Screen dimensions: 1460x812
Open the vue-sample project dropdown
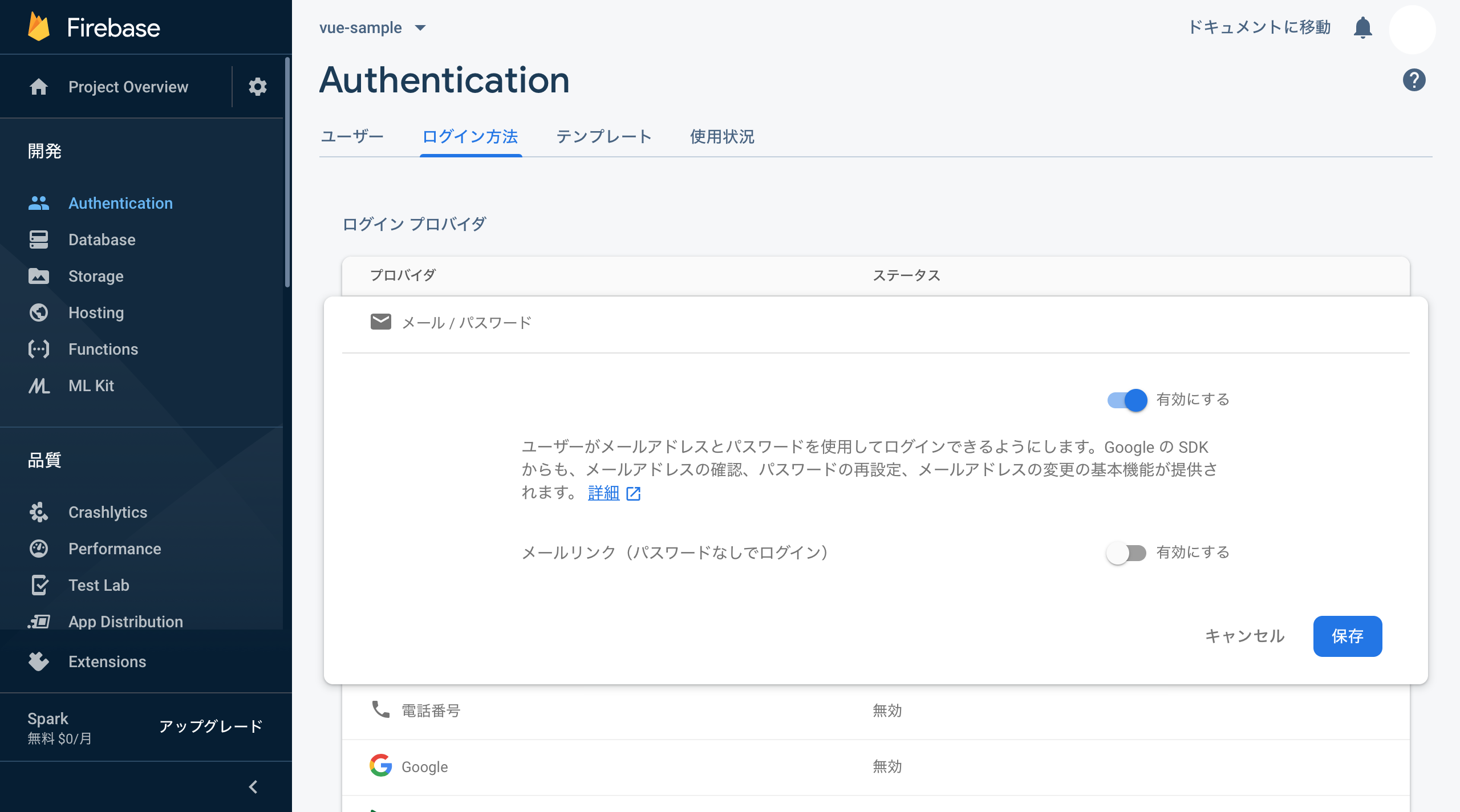(374, 27)
